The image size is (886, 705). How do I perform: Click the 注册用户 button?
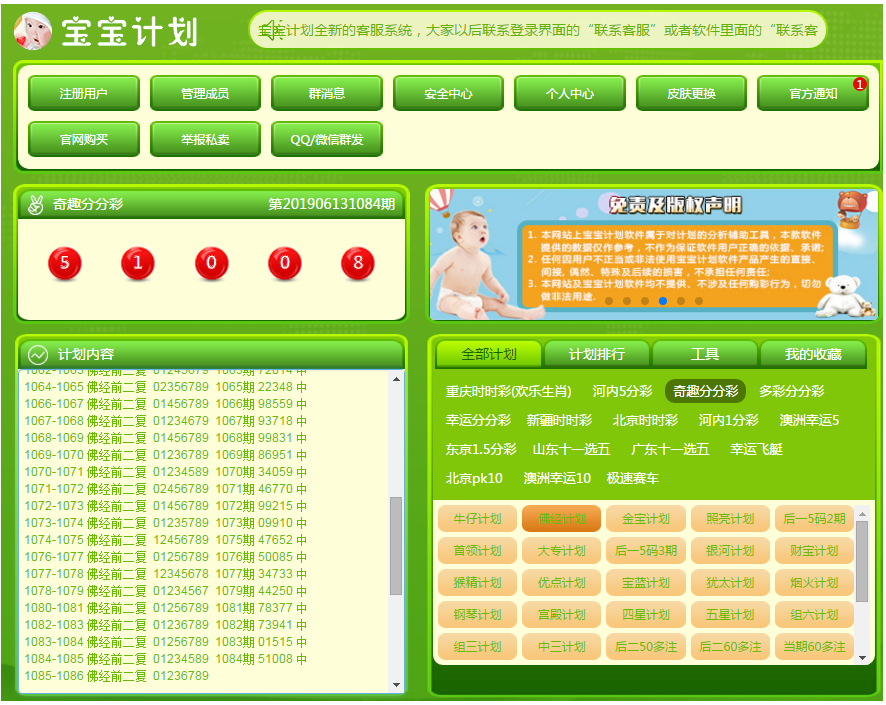(83, 94)
